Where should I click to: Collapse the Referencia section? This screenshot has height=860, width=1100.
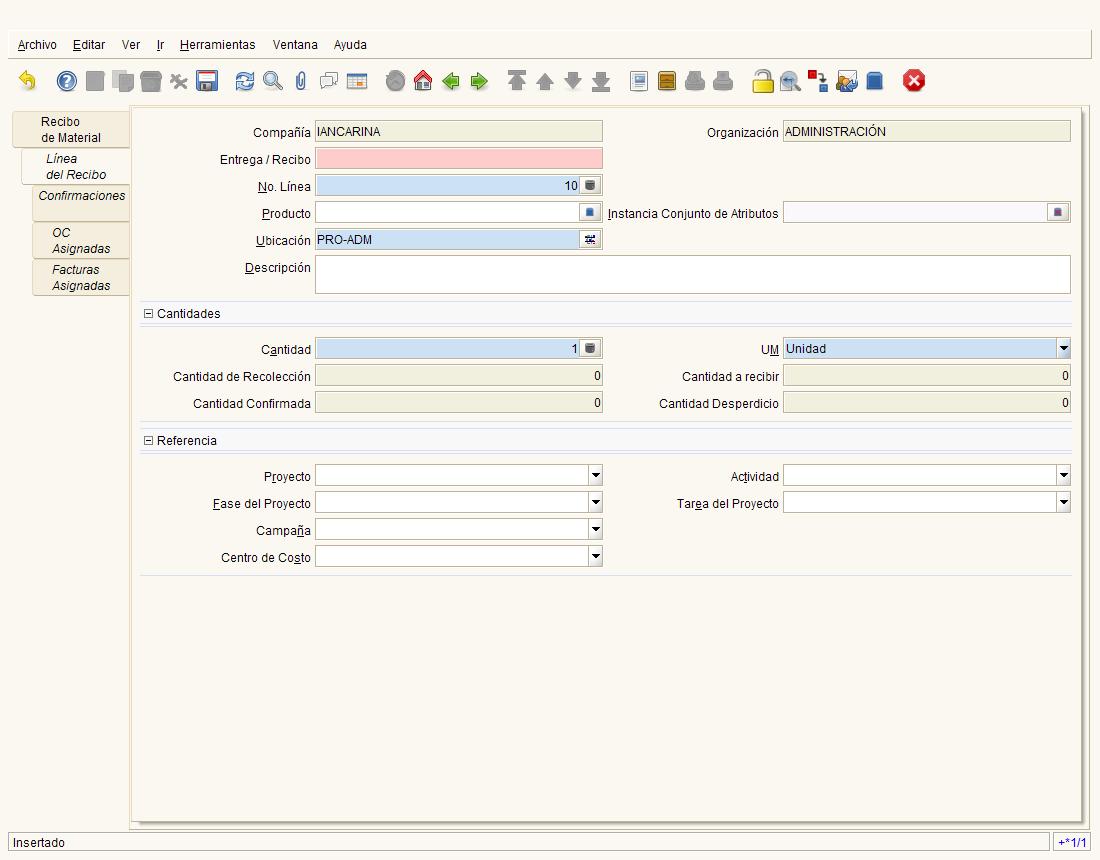148,441
